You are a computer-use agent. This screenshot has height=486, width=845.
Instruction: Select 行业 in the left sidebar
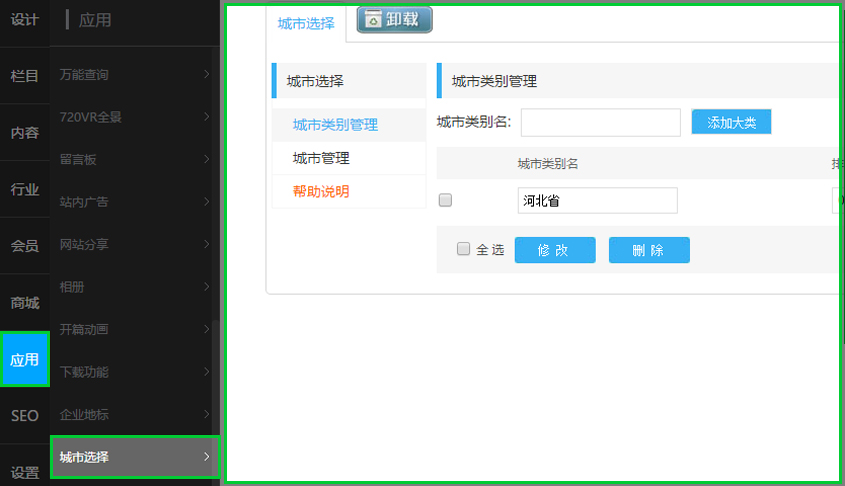coord(25,189)
